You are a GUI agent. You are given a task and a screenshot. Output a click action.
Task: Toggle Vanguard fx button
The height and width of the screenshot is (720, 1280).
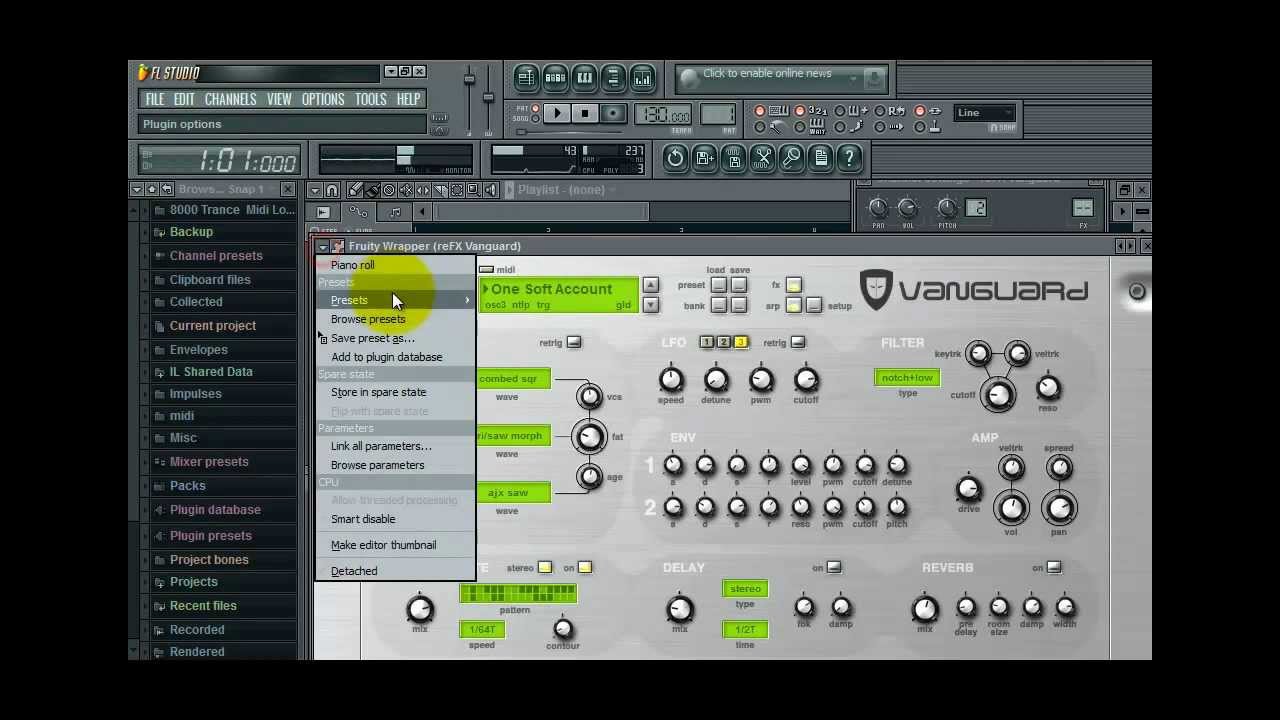click(x=793, y=285)
